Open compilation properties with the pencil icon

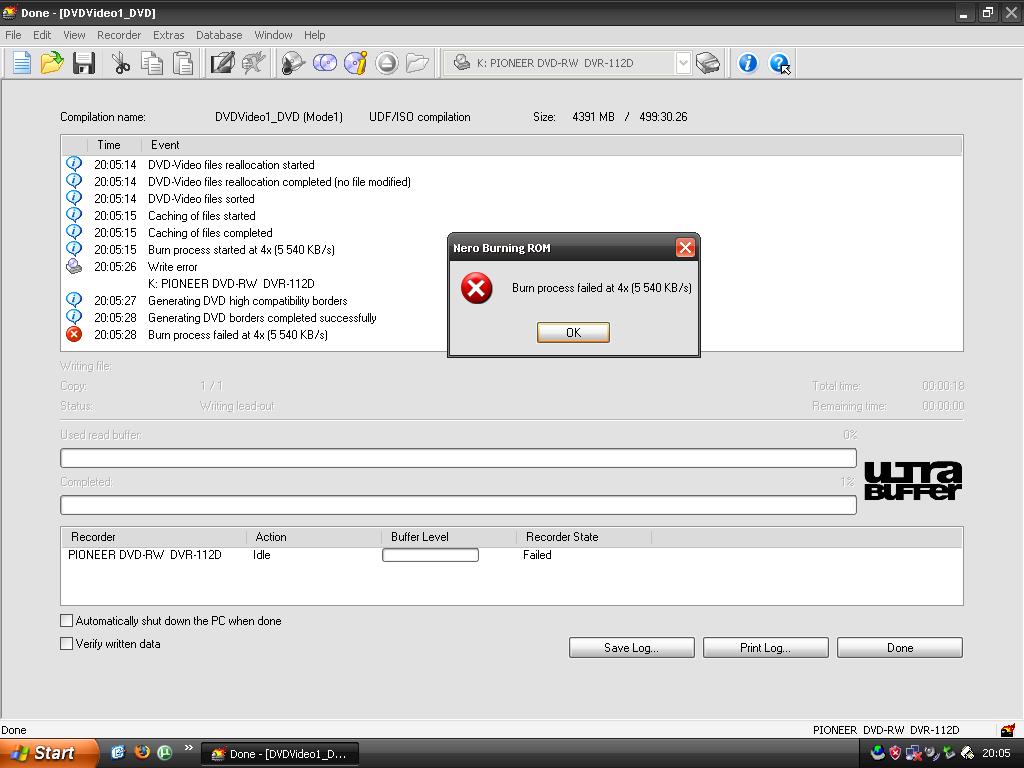pos(222,63)
